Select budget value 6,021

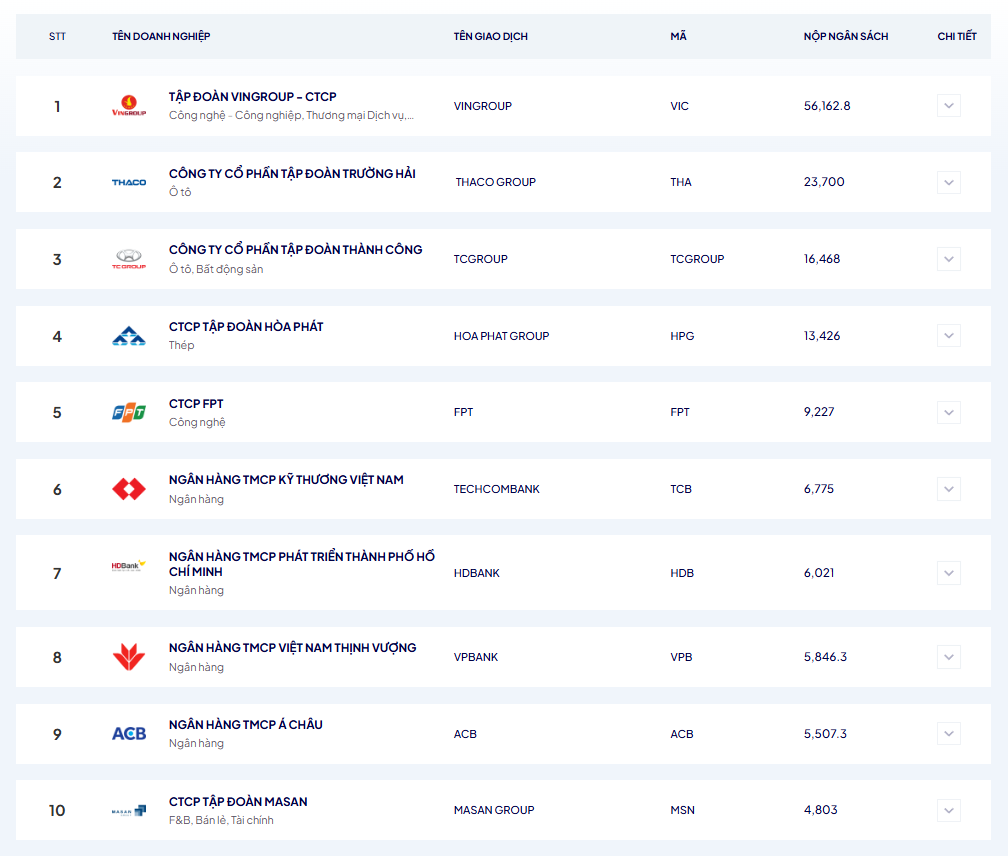tap(819, 573)
